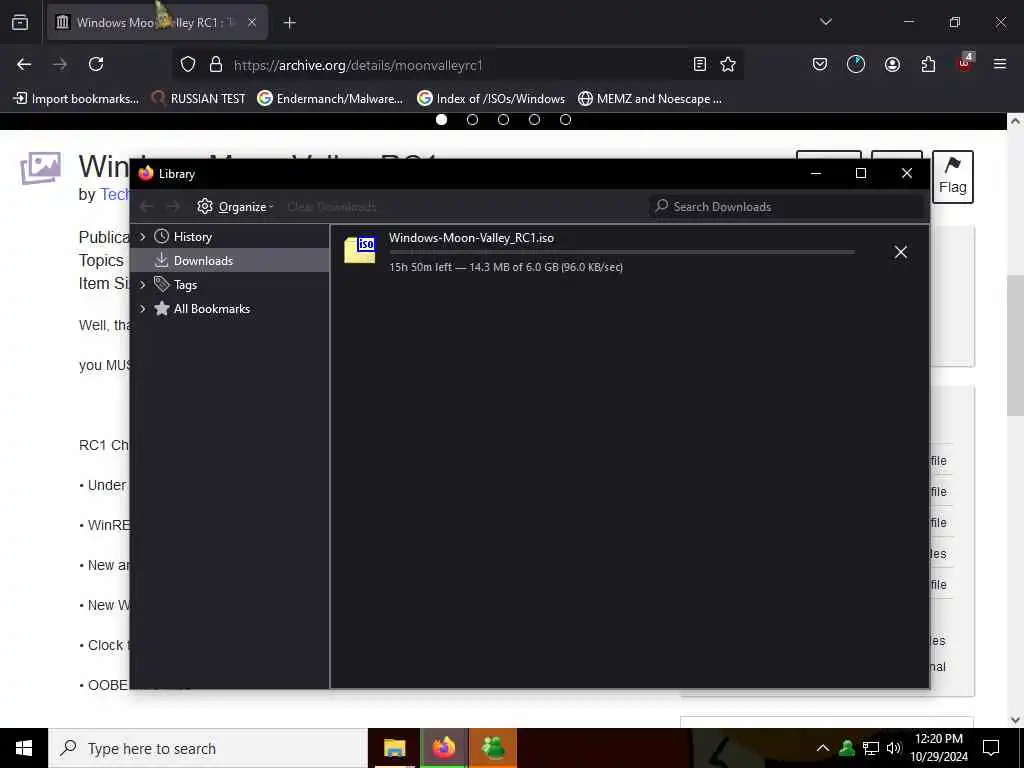Click the archive.org URL address field

[x=457, y=65]
